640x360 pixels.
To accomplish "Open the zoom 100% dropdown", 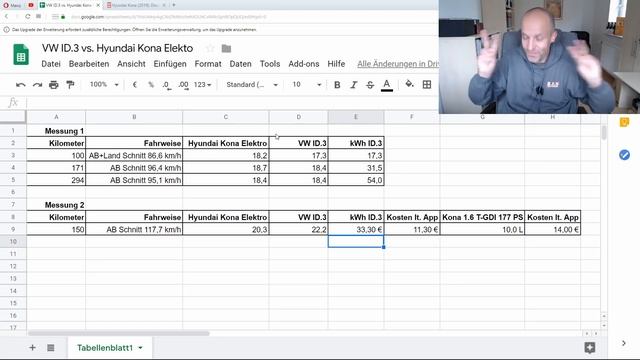I will click(104, 84).
